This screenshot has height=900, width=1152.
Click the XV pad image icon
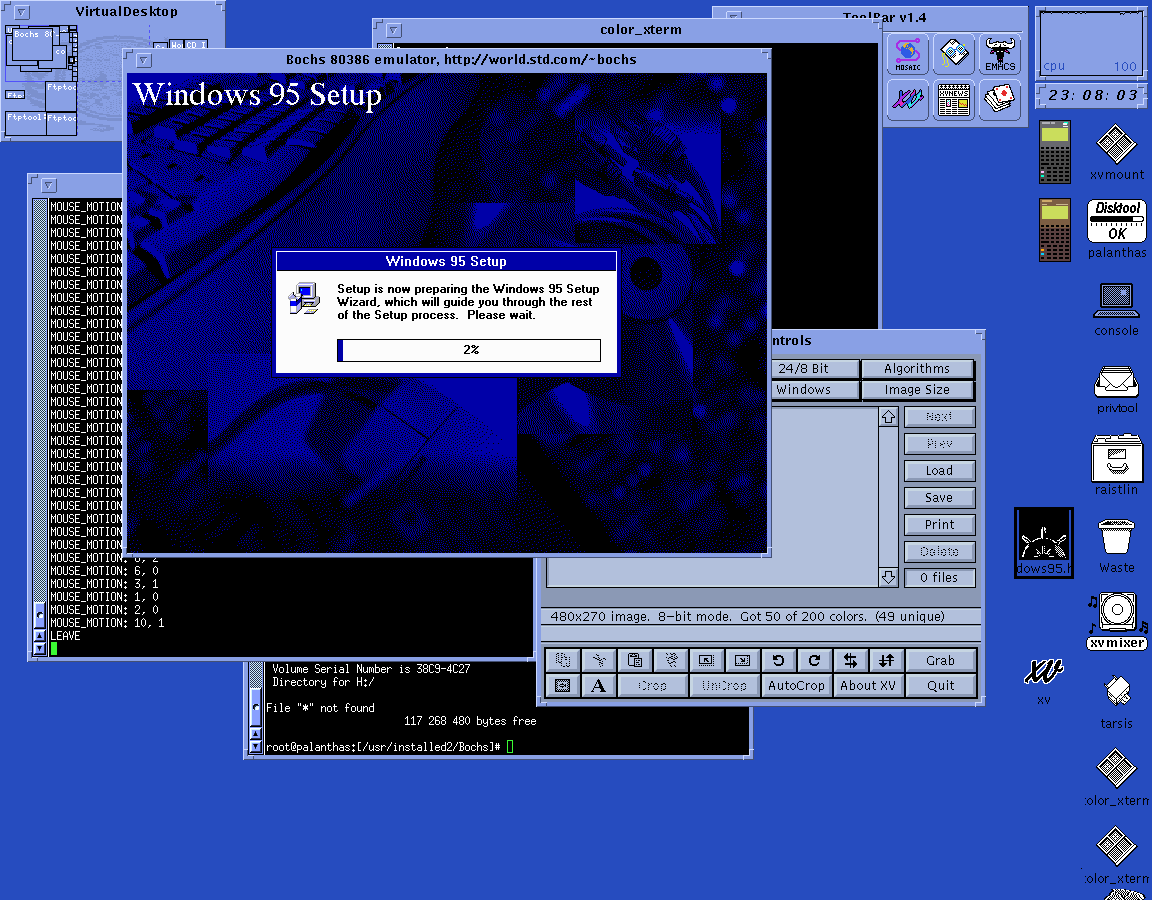click(x=562, y=685)
